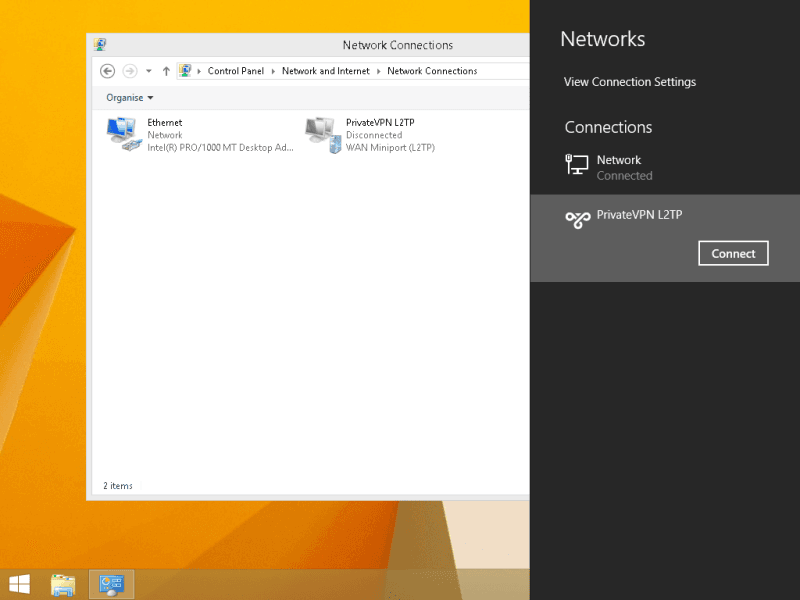Select the Ethernet adapter icon

123,133
